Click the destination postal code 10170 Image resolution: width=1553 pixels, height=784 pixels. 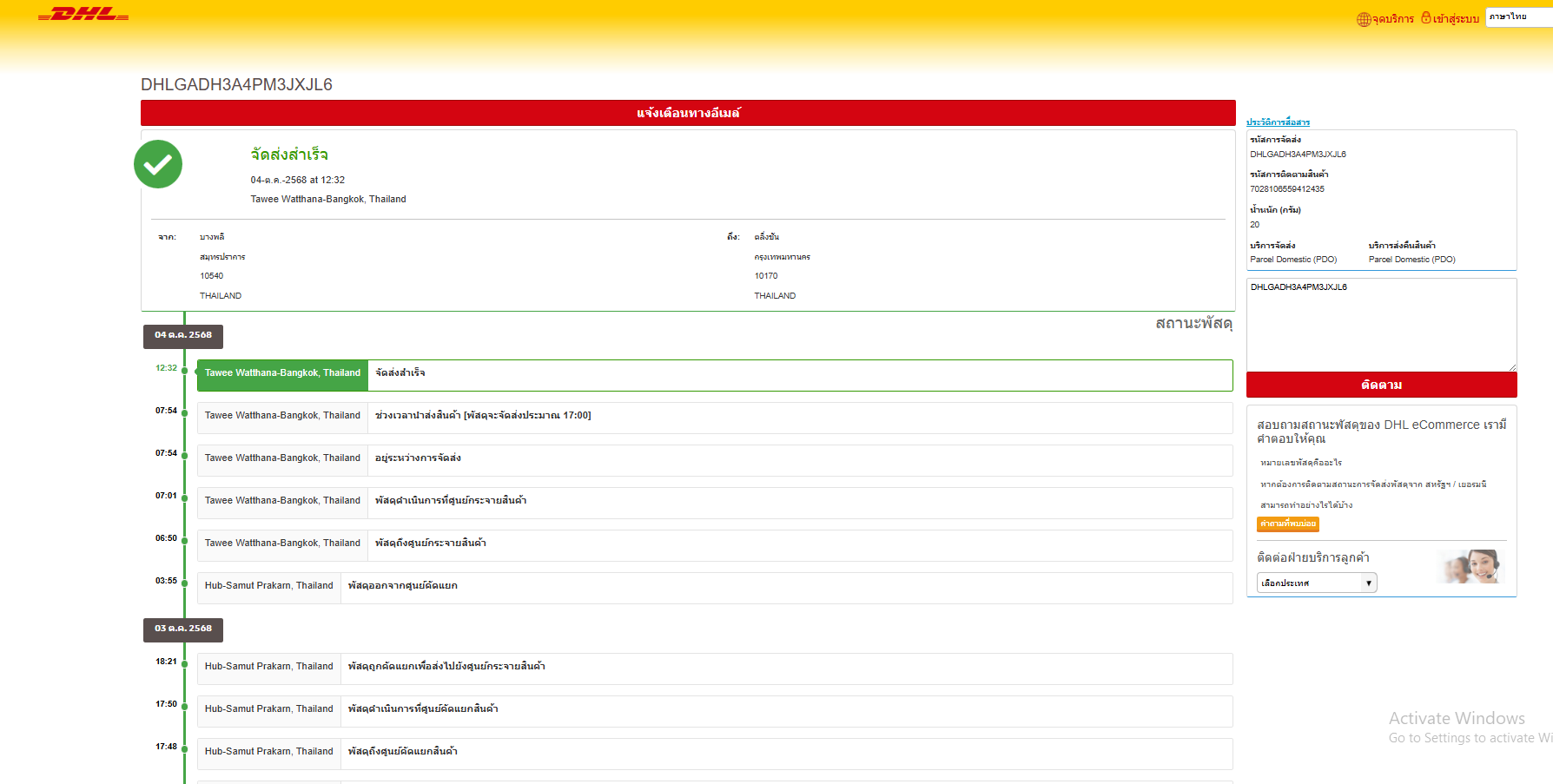(766, 276)
